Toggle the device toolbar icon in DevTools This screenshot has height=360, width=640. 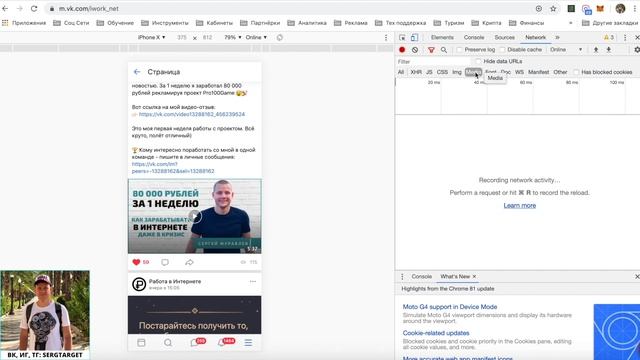(414, 38)
